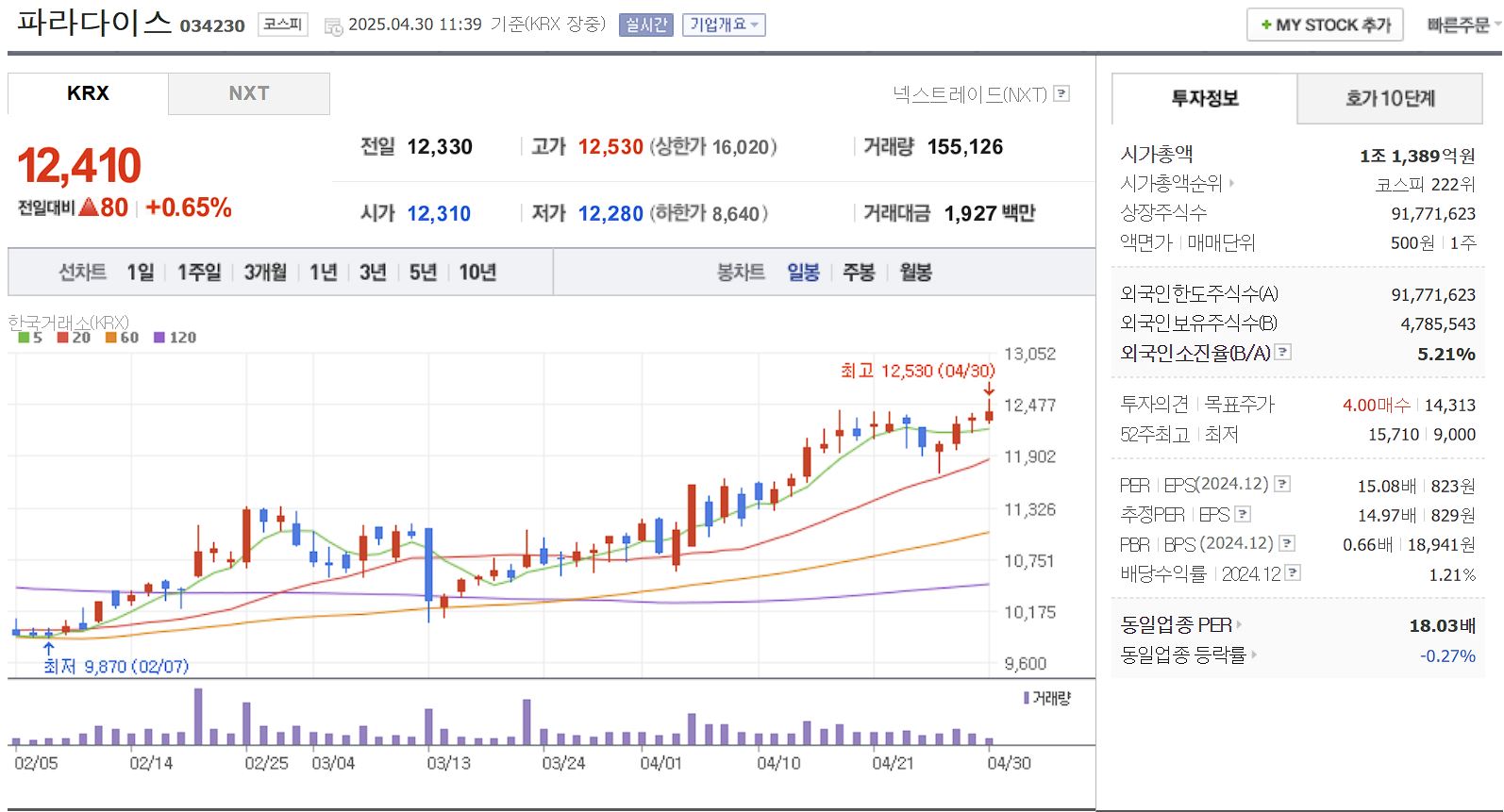Viewport: 1504px width, 812px height.
Task: Click the 거래대금 value 1,927 백만
Action: click(990, 213)
